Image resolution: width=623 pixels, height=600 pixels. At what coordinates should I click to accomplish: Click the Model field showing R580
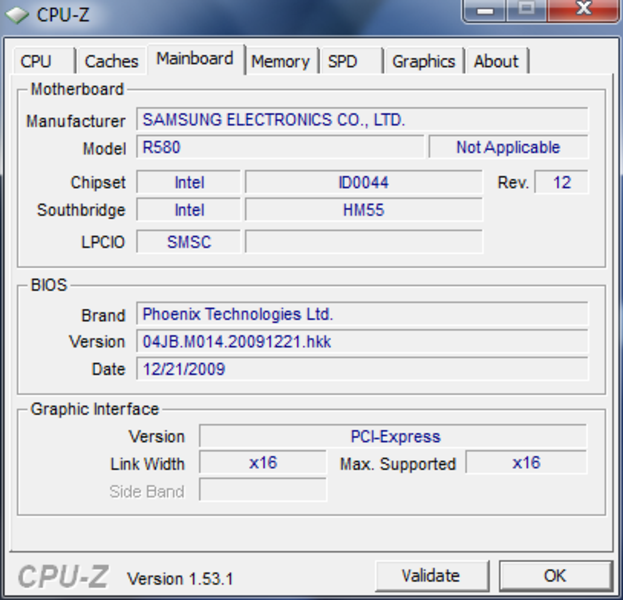pyautogui.click(x=280, y=147)
